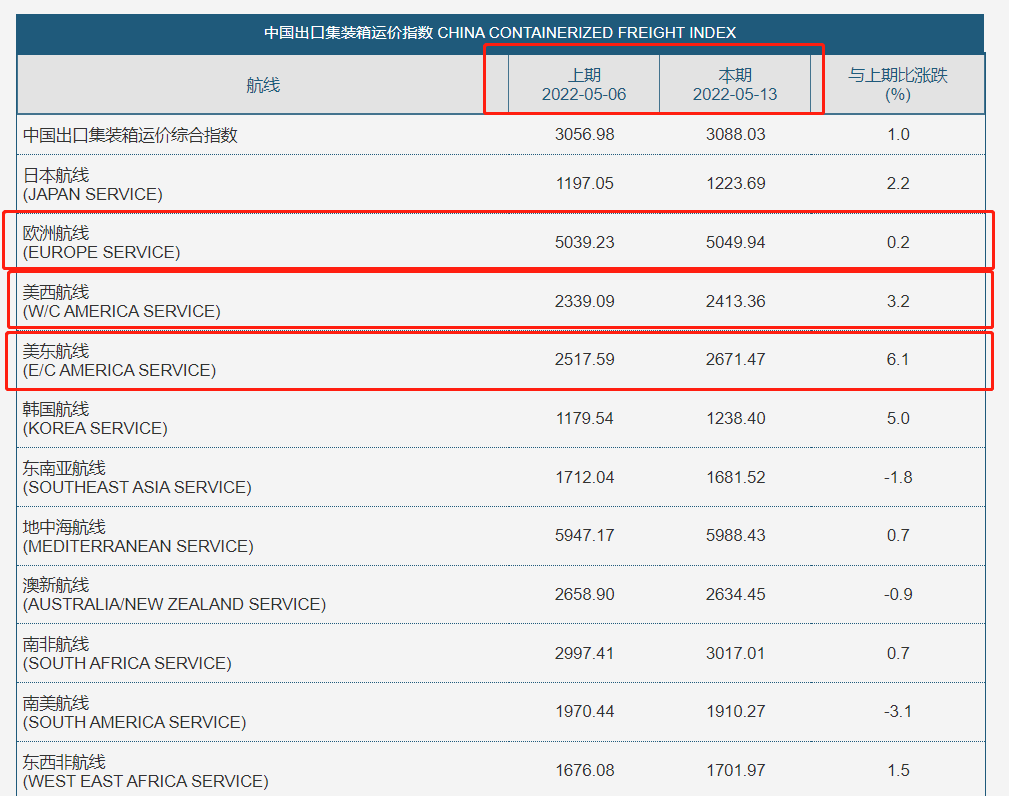Click the South America value 1970.44

click(584, 711)
